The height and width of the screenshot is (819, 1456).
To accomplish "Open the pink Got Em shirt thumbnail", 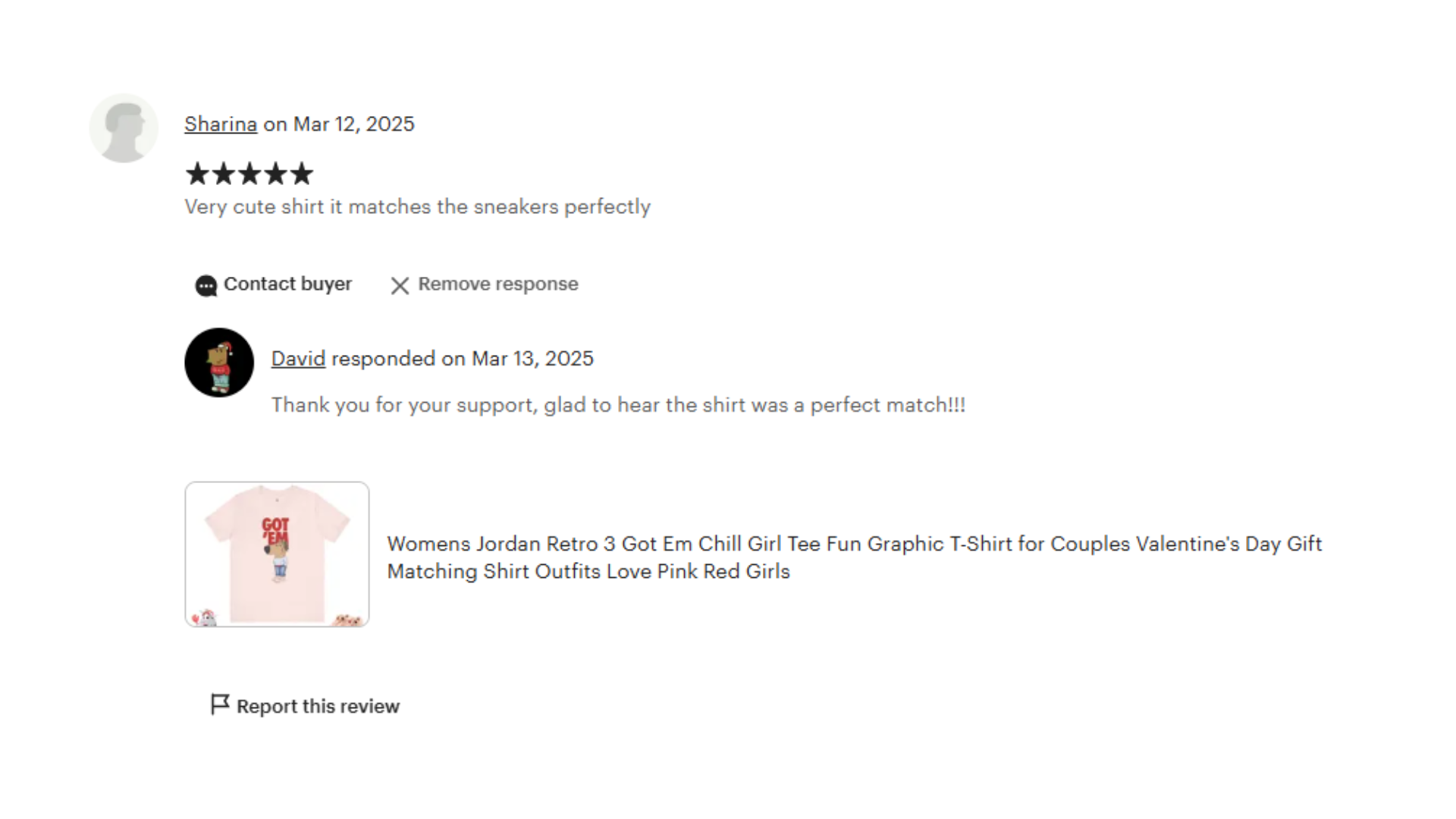I will (277, 554).
